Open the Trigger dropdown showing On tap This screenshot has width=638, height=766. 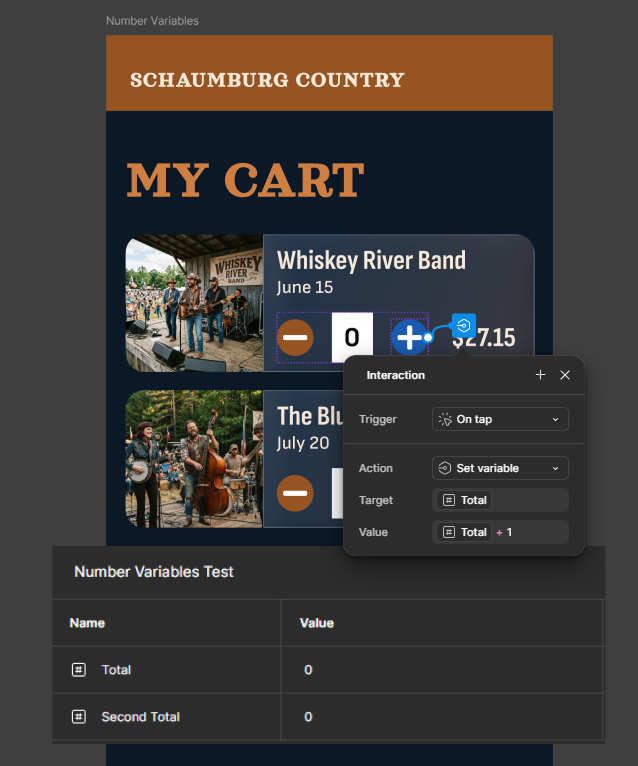(500, 419)
